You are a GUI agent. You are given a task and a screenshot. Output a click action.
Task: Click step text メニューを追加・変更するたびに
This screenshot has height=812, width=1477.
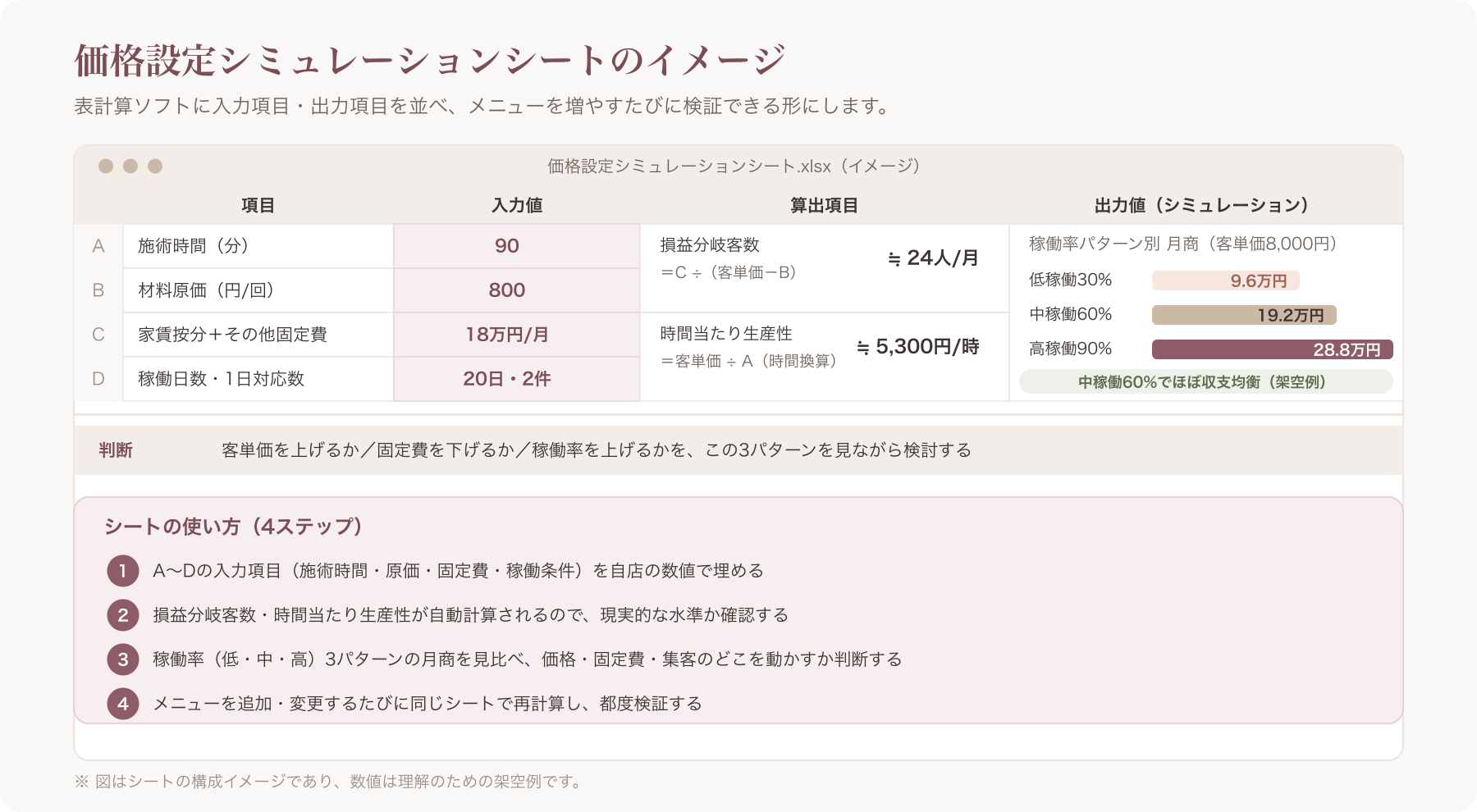tap(428, 704)
